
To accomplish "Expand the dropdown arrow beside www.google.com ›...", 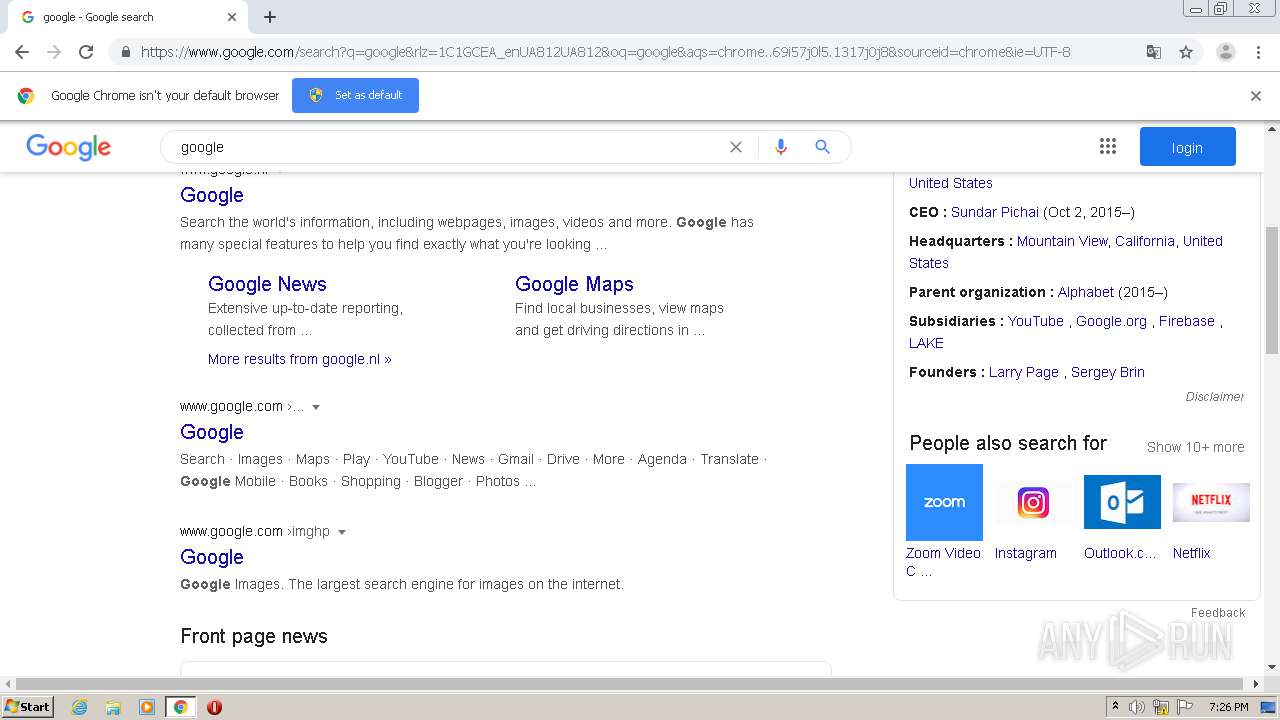I will [316, 407].
